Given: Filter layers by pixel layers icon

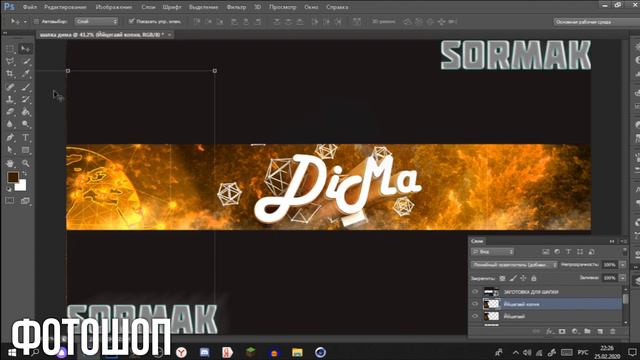Looking at the screenshot, I should [546, 252].
